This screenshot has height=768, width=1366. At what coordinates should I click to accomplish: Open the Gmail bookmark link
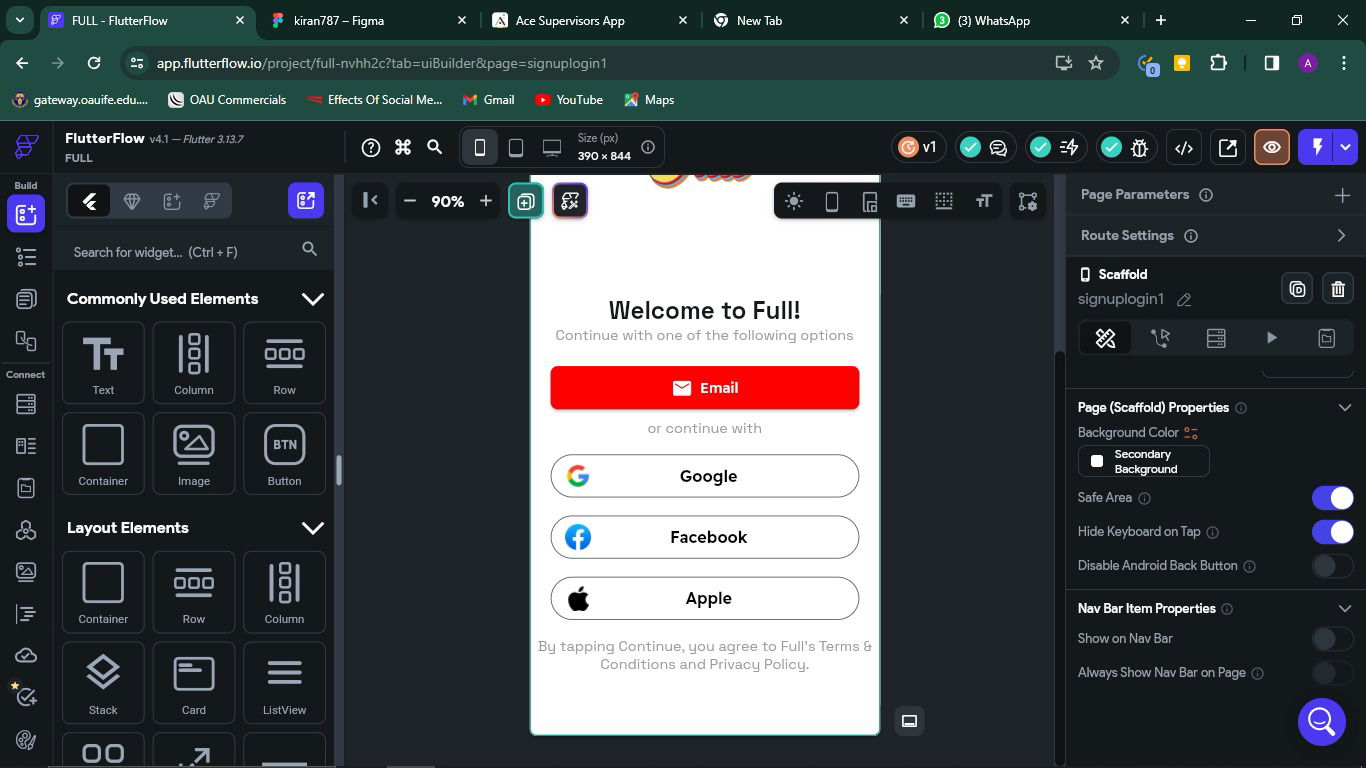click(488, 100)
